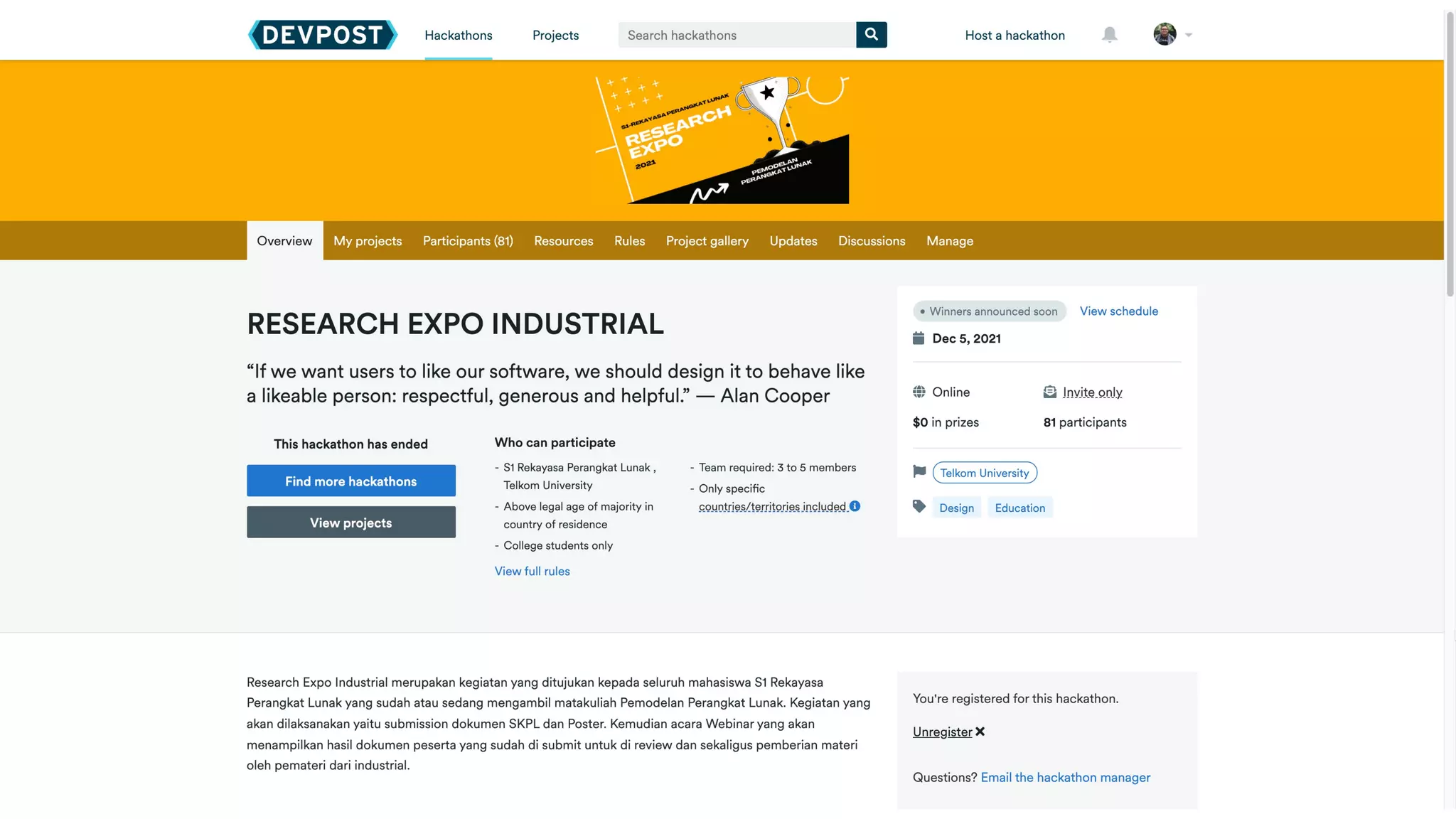Click the user profile avatar
This screenshot has width=1456, height=819.
coord(1165,34)
